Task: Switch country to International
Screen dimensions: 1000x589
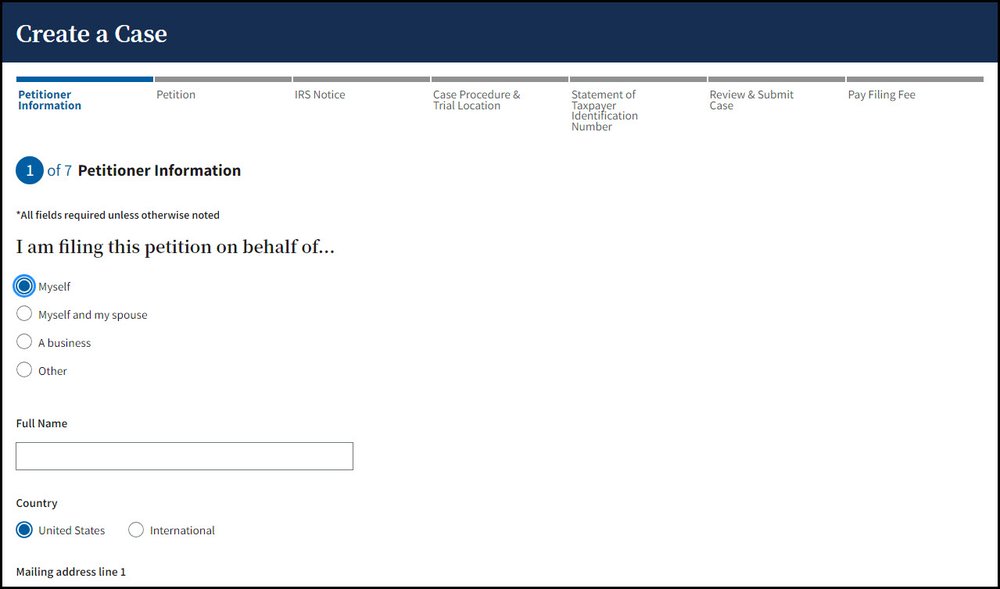Action: 136,530
